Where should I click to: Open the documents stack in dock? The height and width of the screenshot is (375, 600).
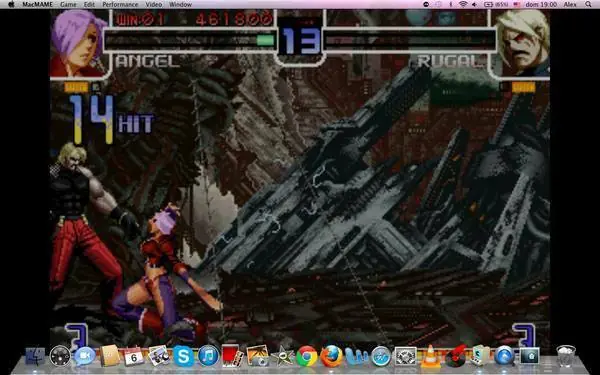tap(530, 356)
